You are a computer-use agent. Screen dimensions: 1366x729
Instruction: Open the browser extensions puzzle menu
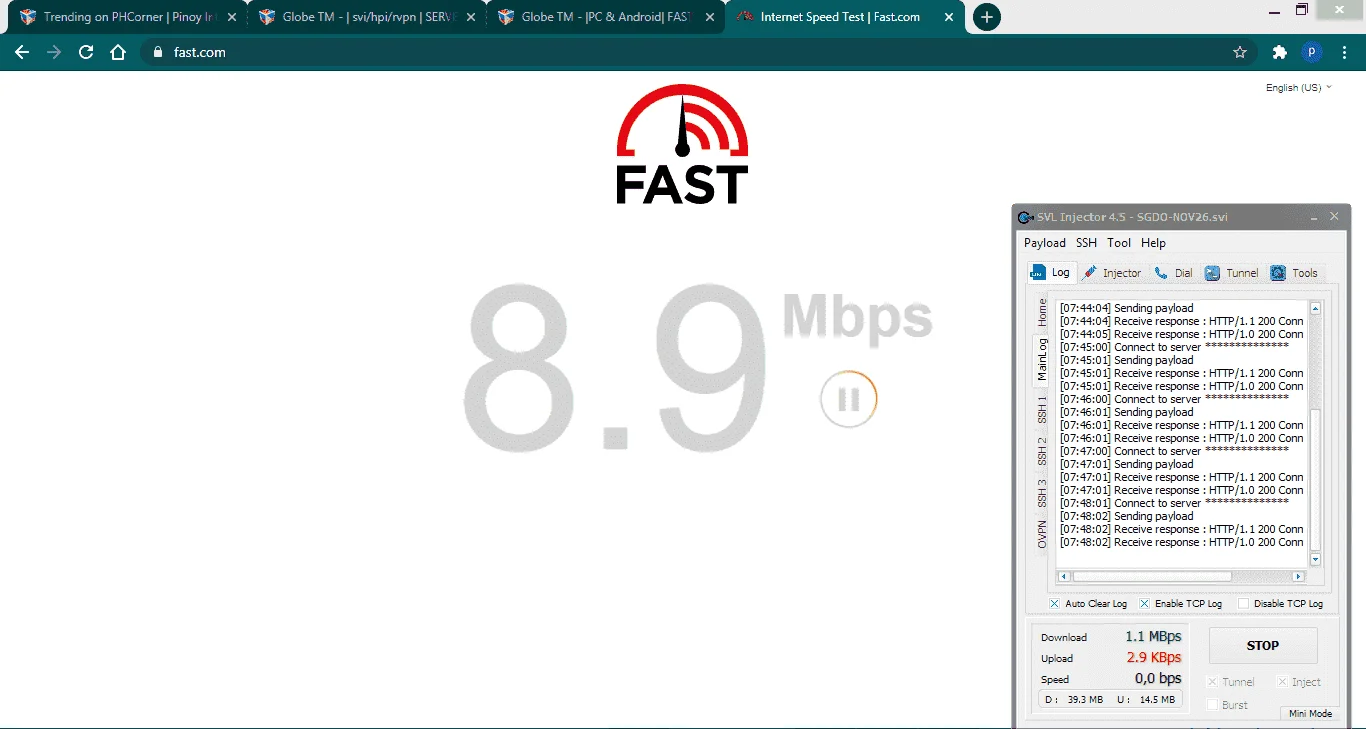1279,52
